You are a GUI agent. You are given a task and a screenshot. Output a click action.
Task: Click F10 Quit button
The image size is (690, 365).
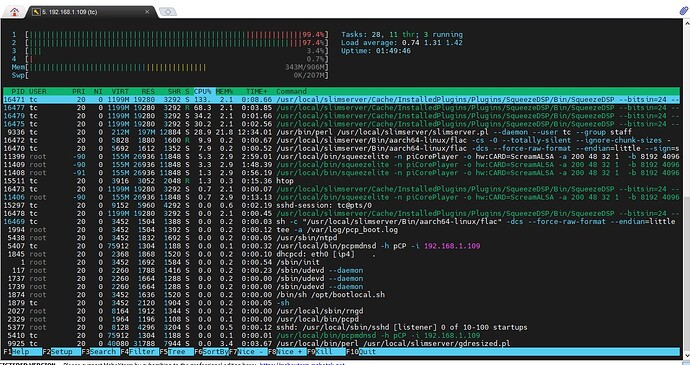tap(361, 352)
